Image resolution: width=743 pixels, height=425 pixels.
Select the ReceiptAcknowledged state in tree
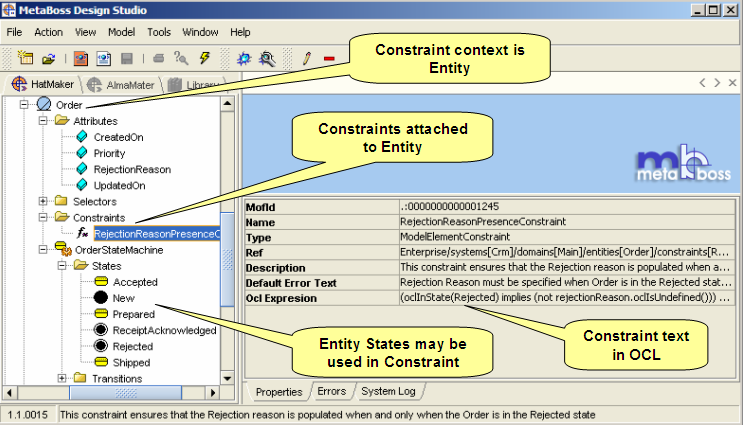pos(164,330)
